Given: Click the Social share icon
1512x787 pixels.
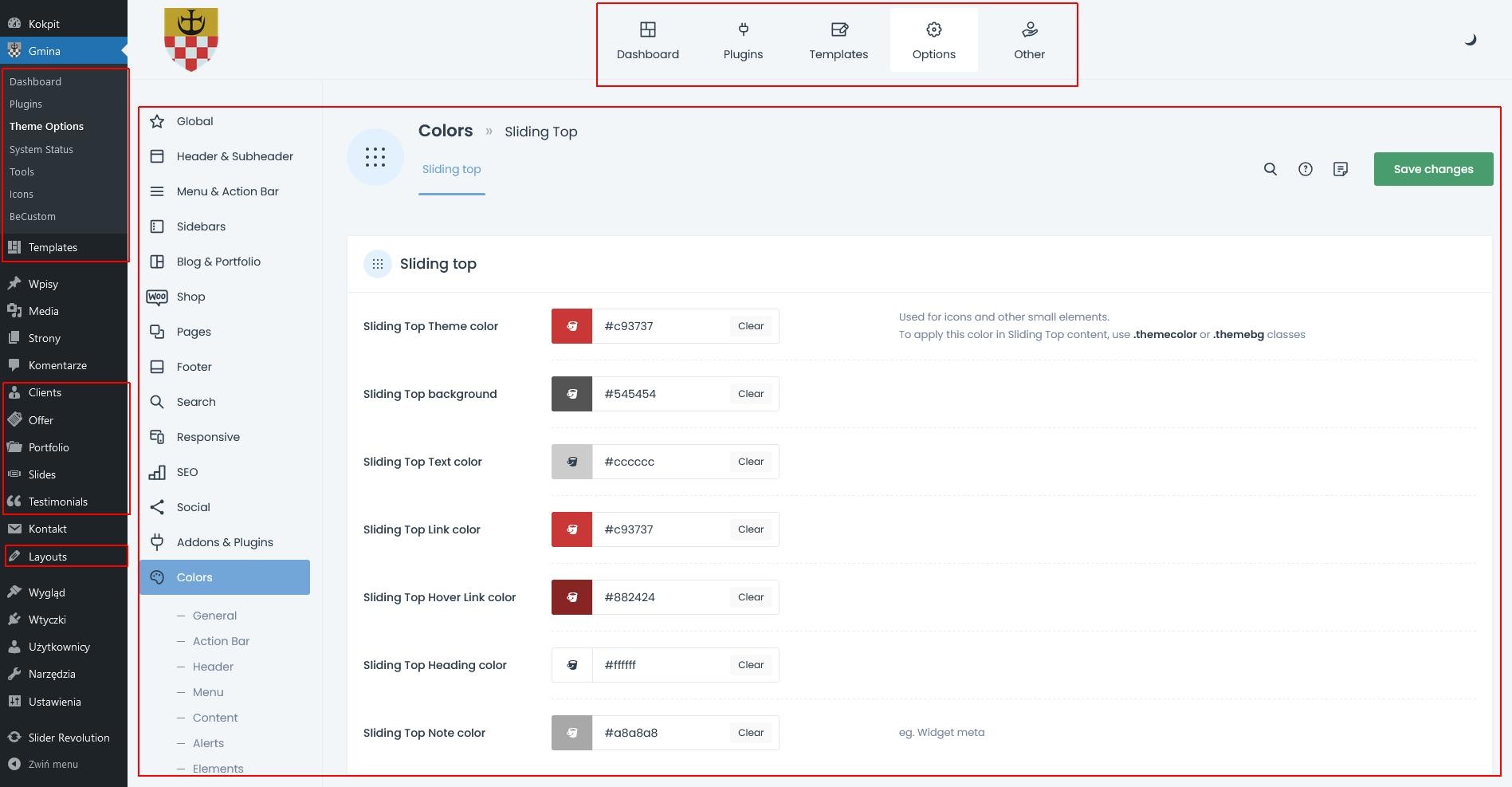Looking at the screenshot, I should pyautogui.click(x=157, y=507).
